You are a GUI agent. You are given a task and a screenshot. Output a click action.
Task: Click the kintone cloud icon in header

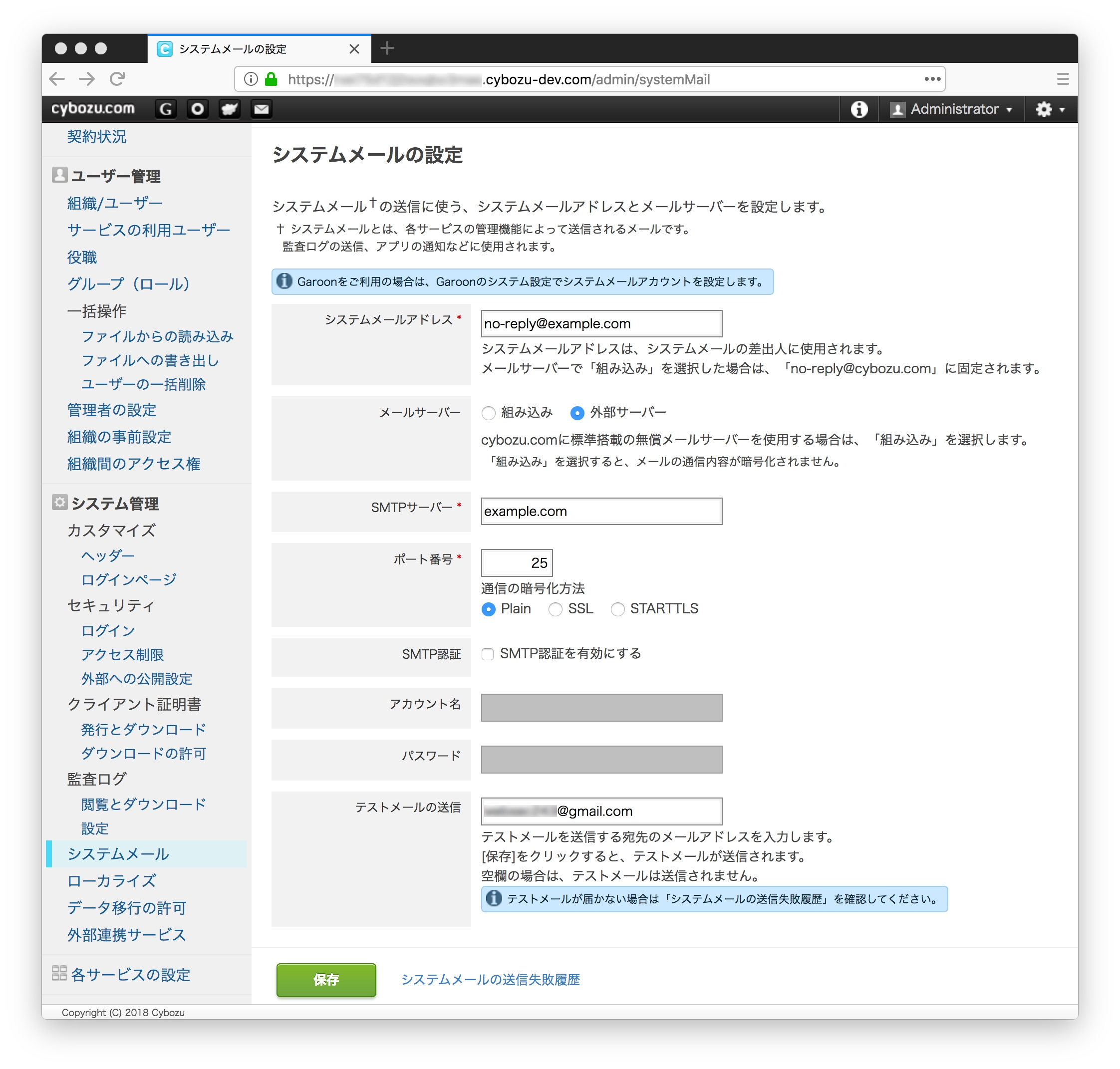pyautogui.click(x=229, y=109)
